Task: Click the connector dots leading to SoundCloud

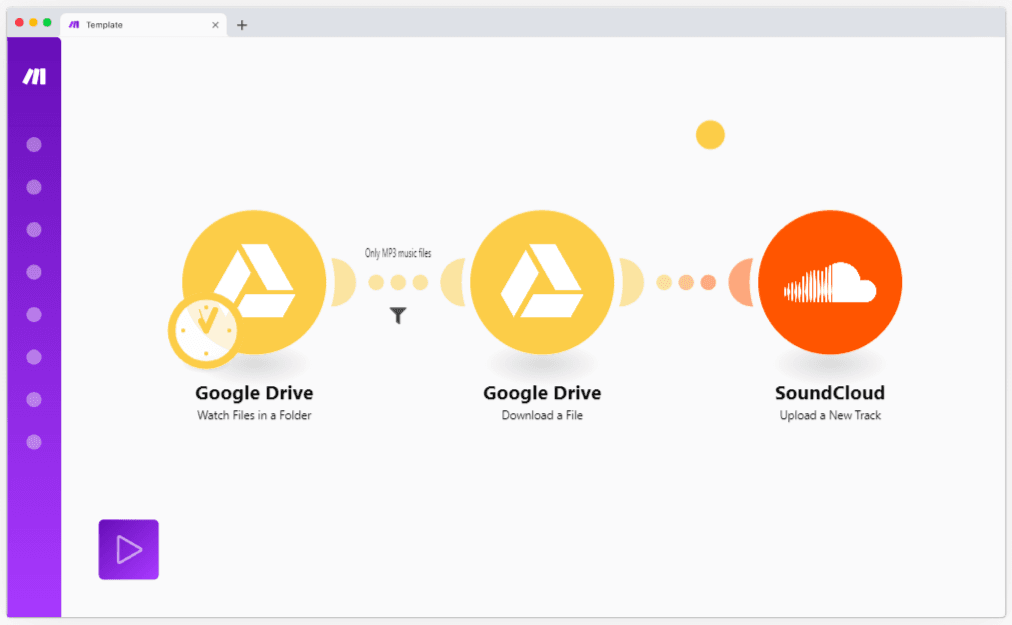Action: point(686,283)
